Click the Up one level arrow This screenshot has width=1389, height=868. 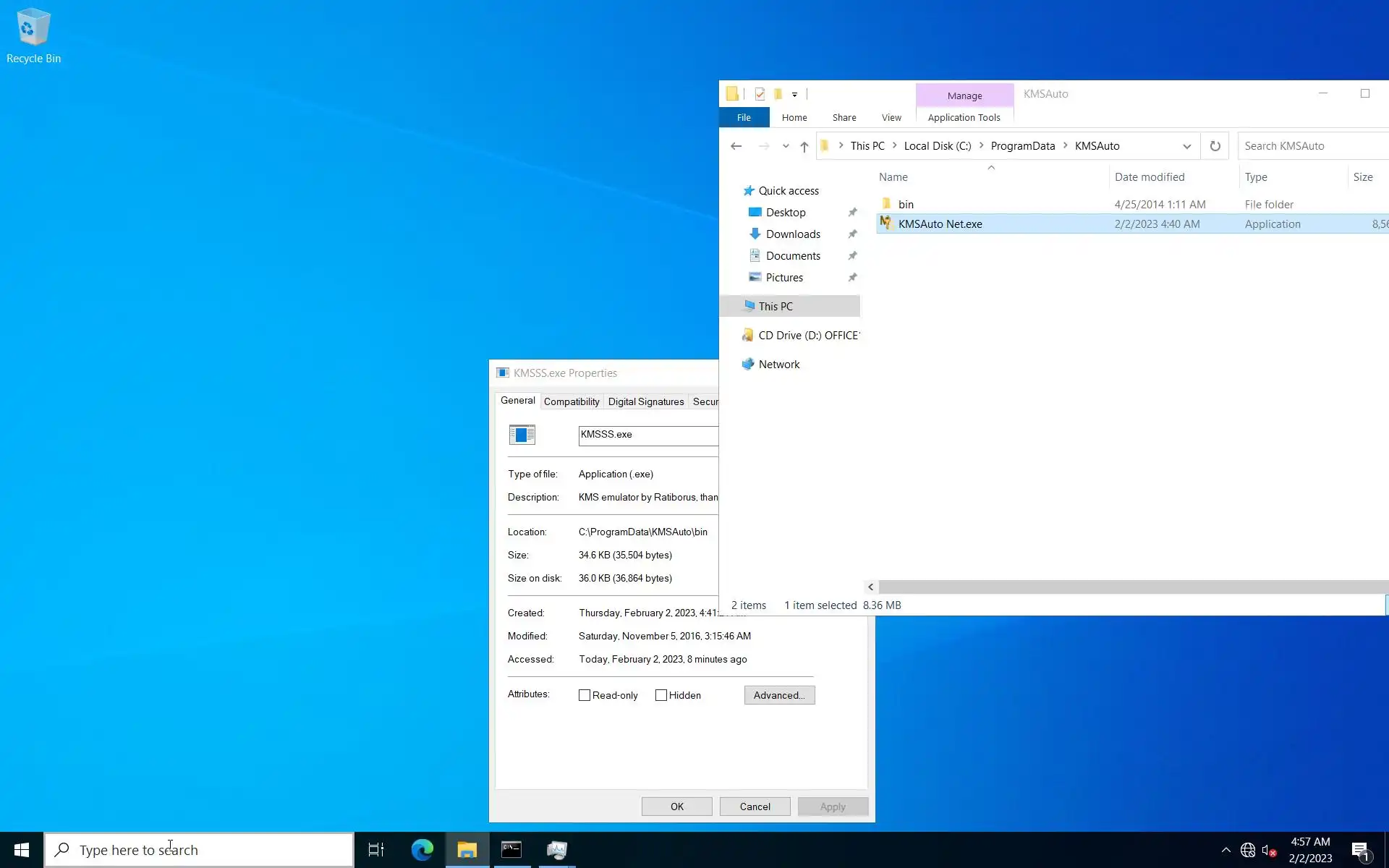(x=804, y=146)
